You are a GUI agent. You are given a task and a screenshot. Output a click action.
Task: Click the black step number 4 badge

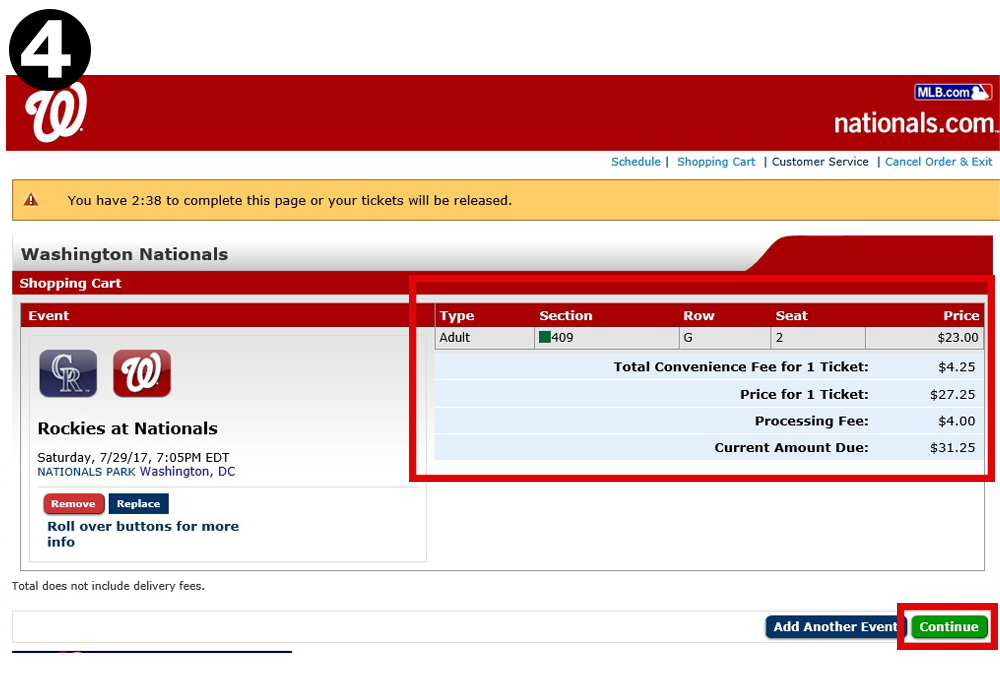click(50, 47)
